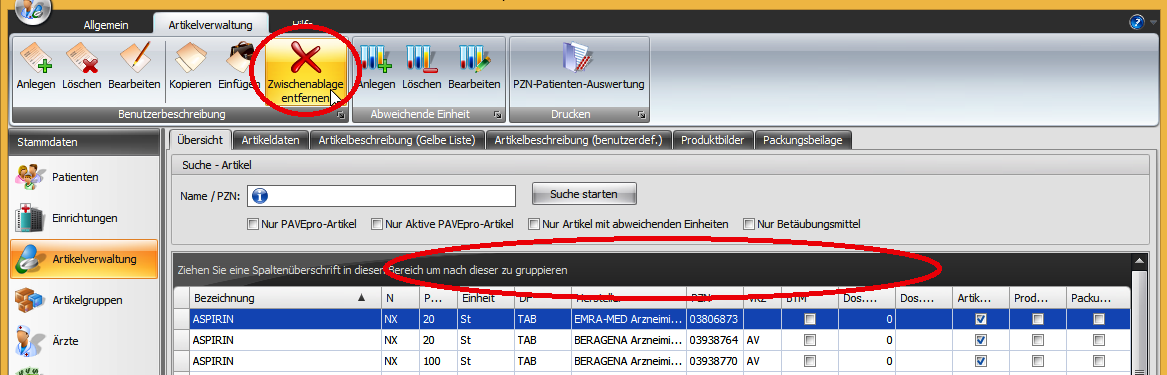1167x375 pixels.
Task: Click Bearbeiten in Abweichende Einheit group
Action: (474, 67)
